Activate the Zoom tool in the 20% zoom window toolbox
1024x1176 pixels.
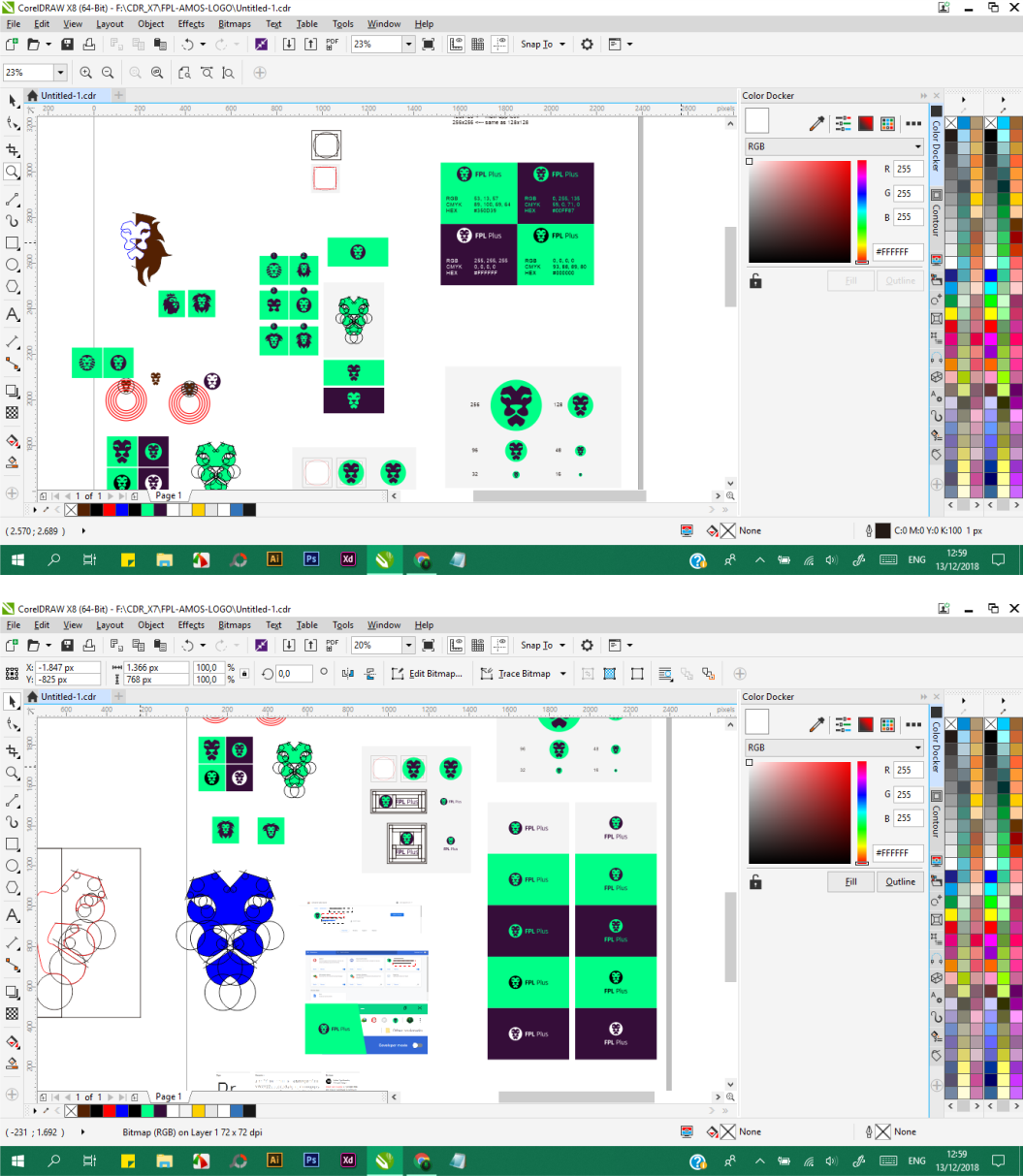(13, 773)
